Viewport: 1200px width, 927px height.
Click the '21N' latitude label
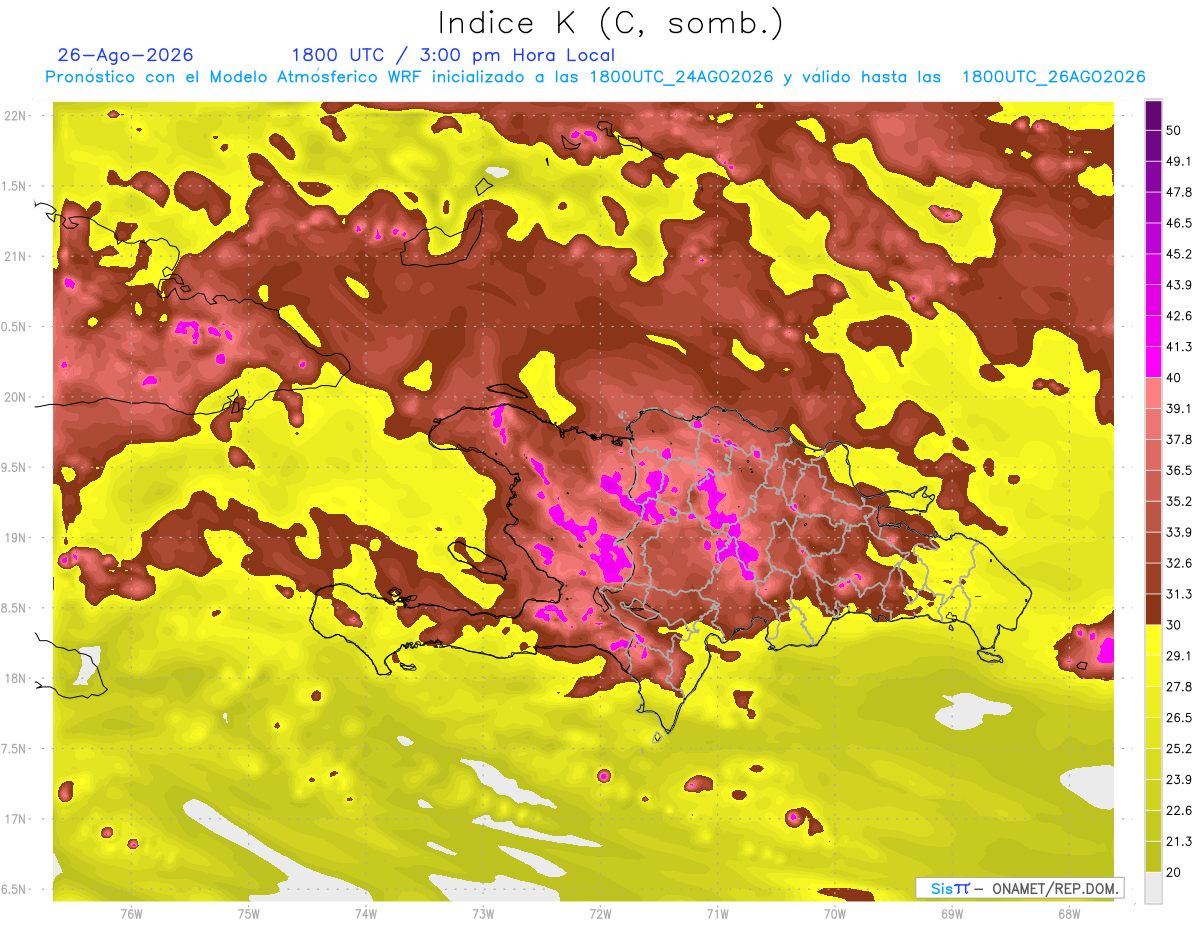(14, 256)
